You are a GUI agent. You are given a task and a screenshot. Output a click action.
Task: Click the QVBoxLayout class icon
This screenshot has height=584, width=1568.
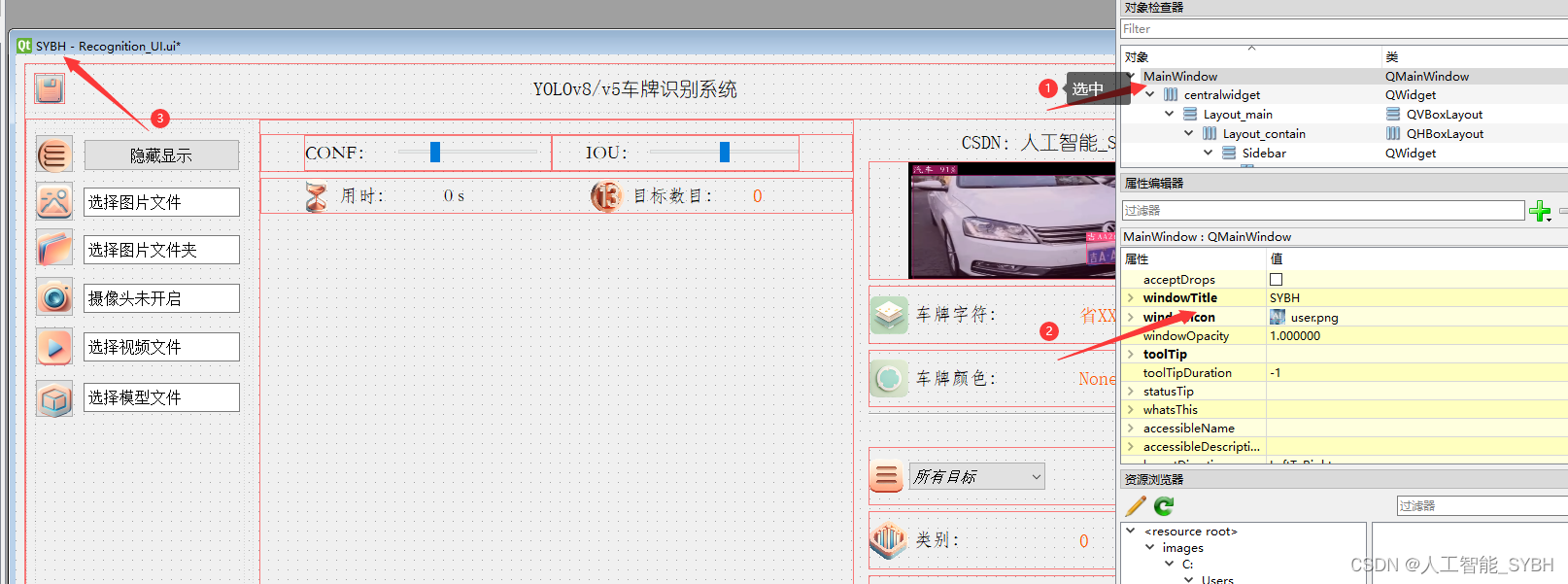pyautogui.click(x=1393, y=115)
